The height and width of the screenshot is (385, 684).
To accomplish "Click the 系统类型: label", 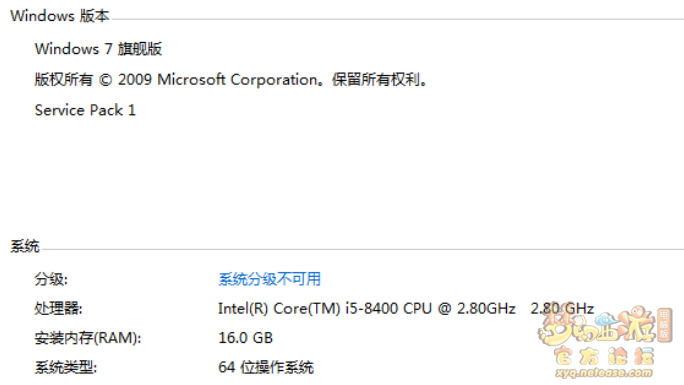I will coord(66,368).
